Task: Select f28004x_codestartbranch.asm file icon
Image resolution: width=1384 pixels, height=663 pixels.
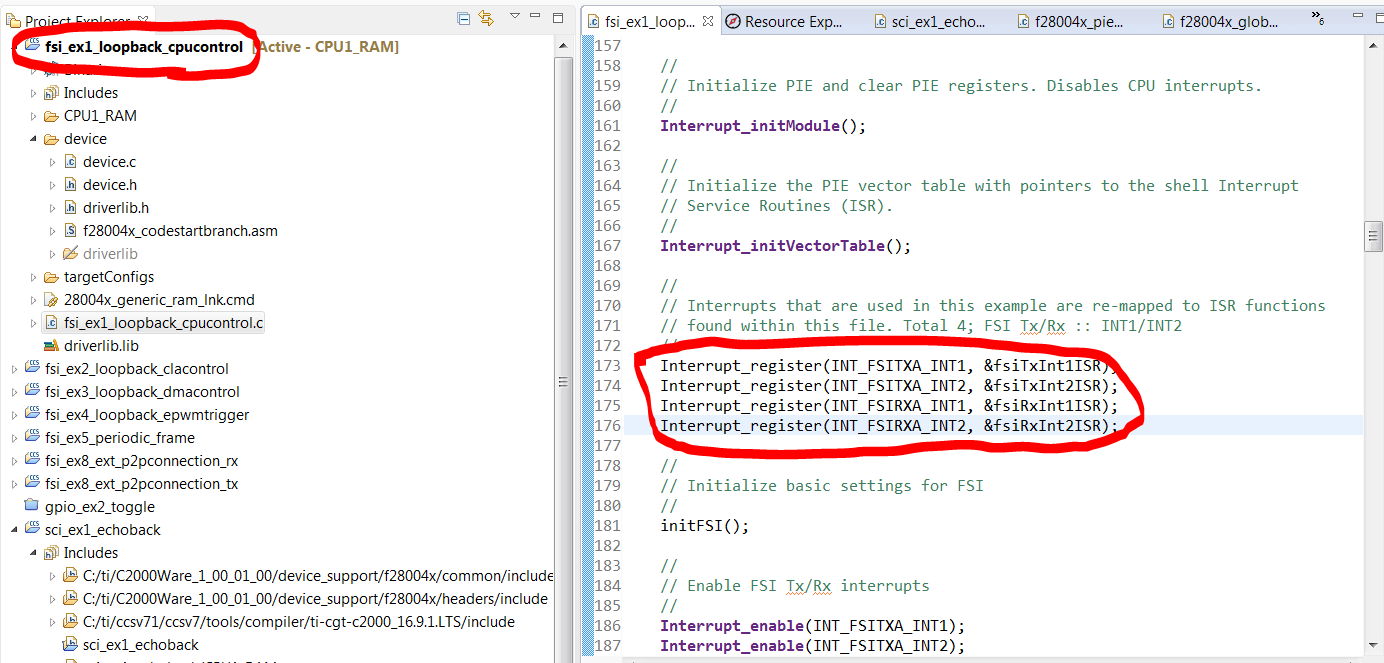Action: pyautogui.click(x=71, y=231)
